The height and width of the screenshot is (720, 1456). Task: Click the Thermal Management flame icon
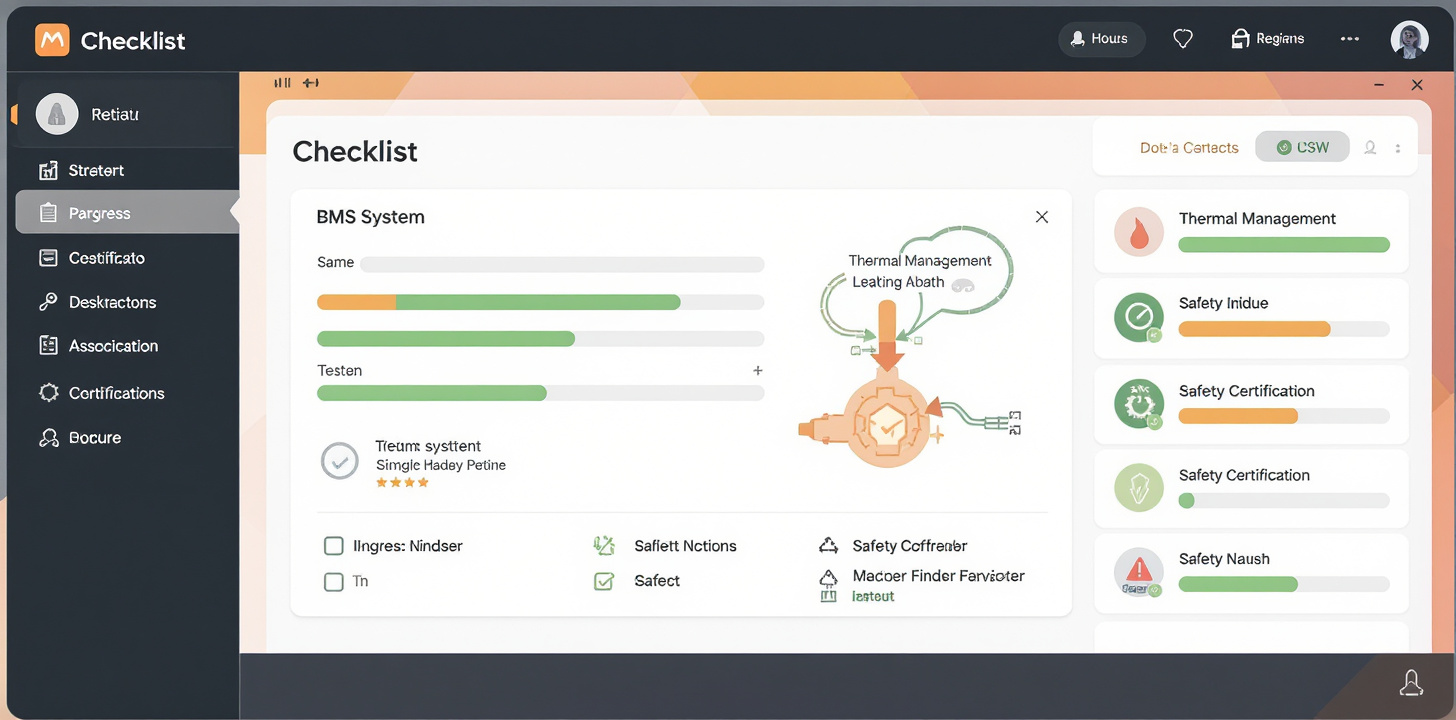click(x=1138, y=233)
